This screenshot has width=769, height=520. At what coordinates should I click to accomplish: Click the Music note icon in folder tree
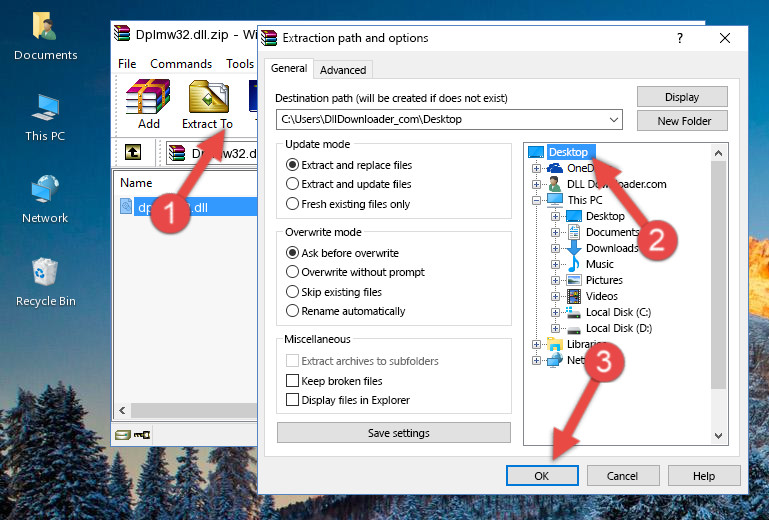click(x=573, y=264)
